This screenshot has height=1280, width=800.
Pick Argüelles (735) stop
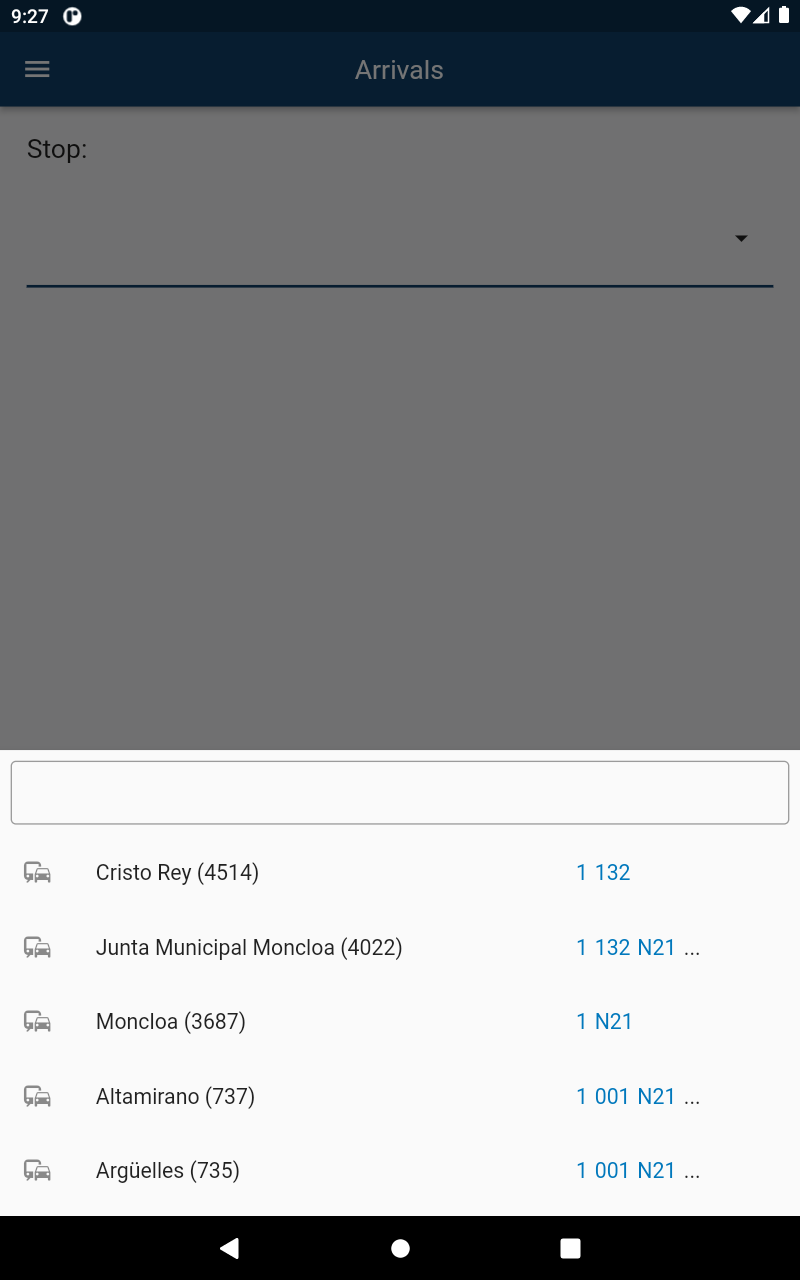click(168, 1171)
